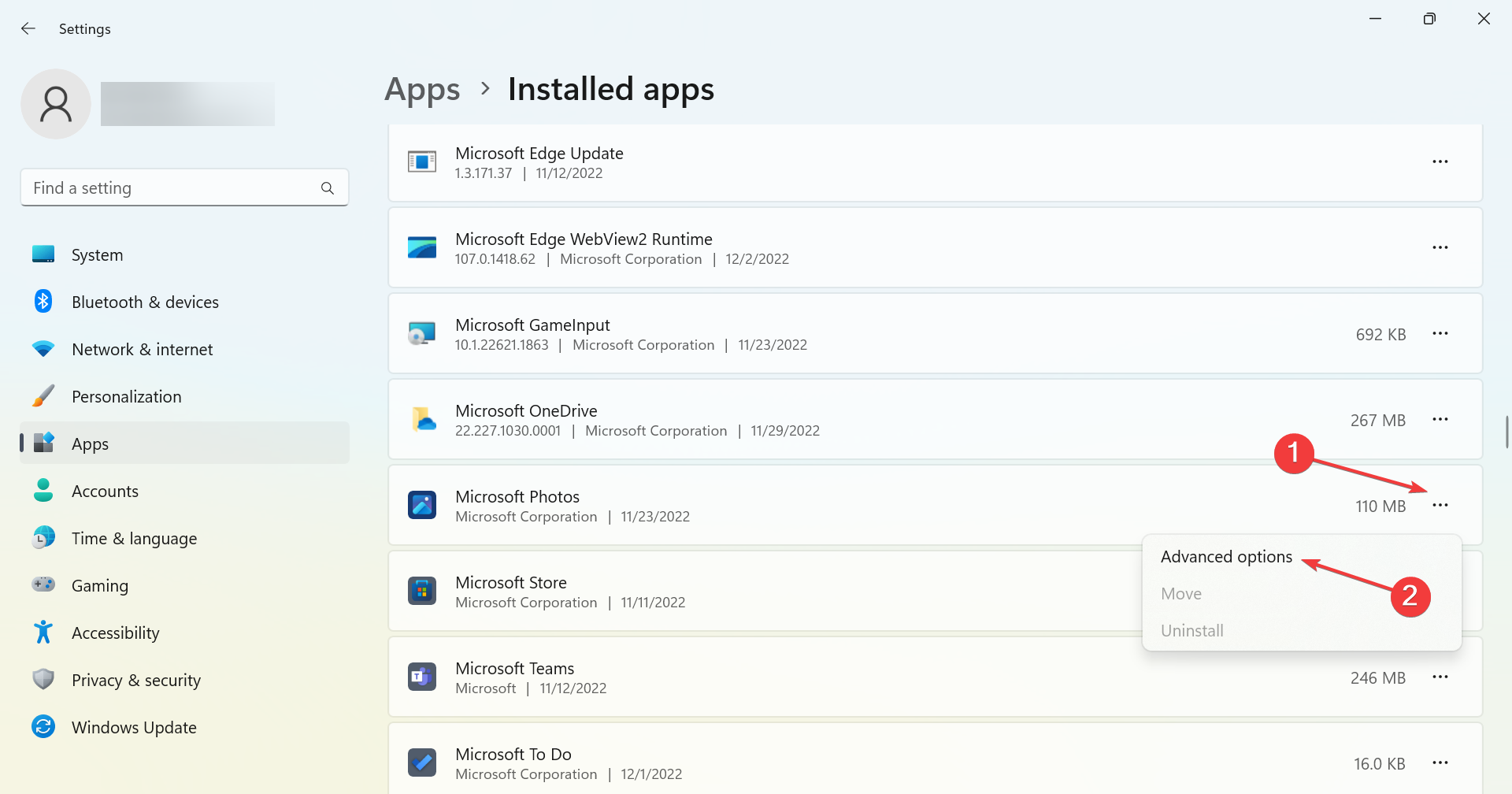This screenshot has width=1512, height=794.
Task: Open three-dot menu for Microsoft Teams
Action: click(1440, 677)
